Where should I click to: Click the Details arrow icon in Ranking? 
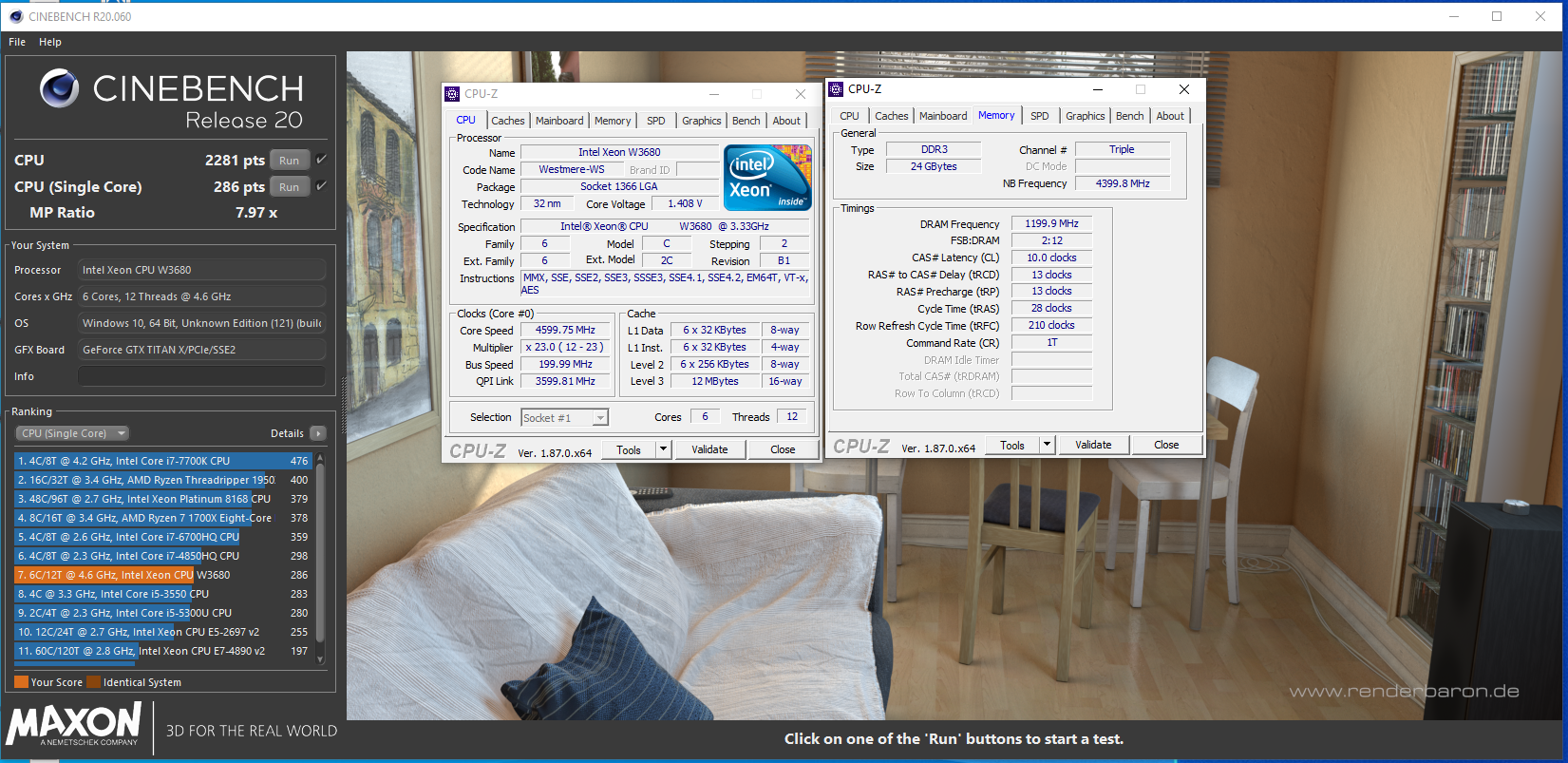coord(318,433)
